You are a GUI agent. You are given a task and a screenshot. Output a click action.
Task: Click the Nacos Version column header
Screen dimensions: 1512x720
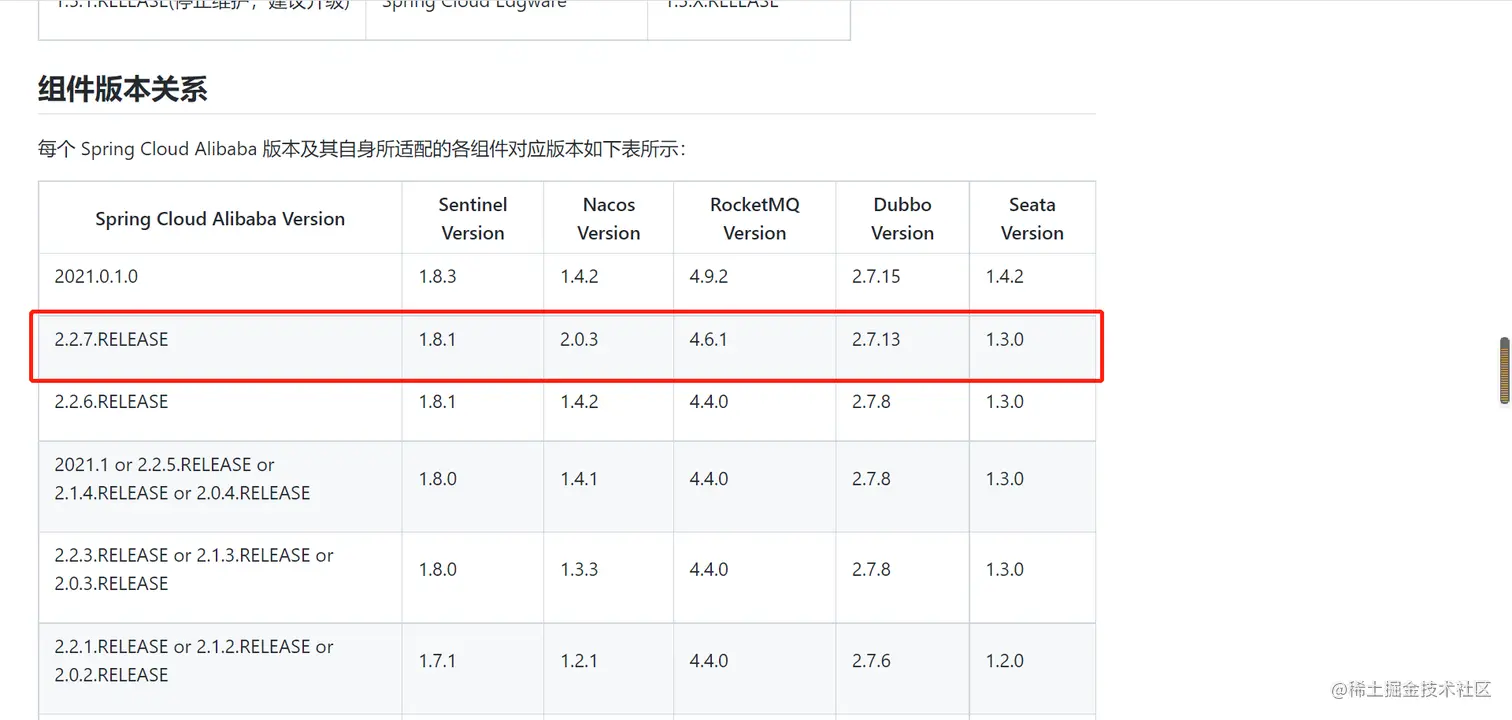(x=609, y=219)
